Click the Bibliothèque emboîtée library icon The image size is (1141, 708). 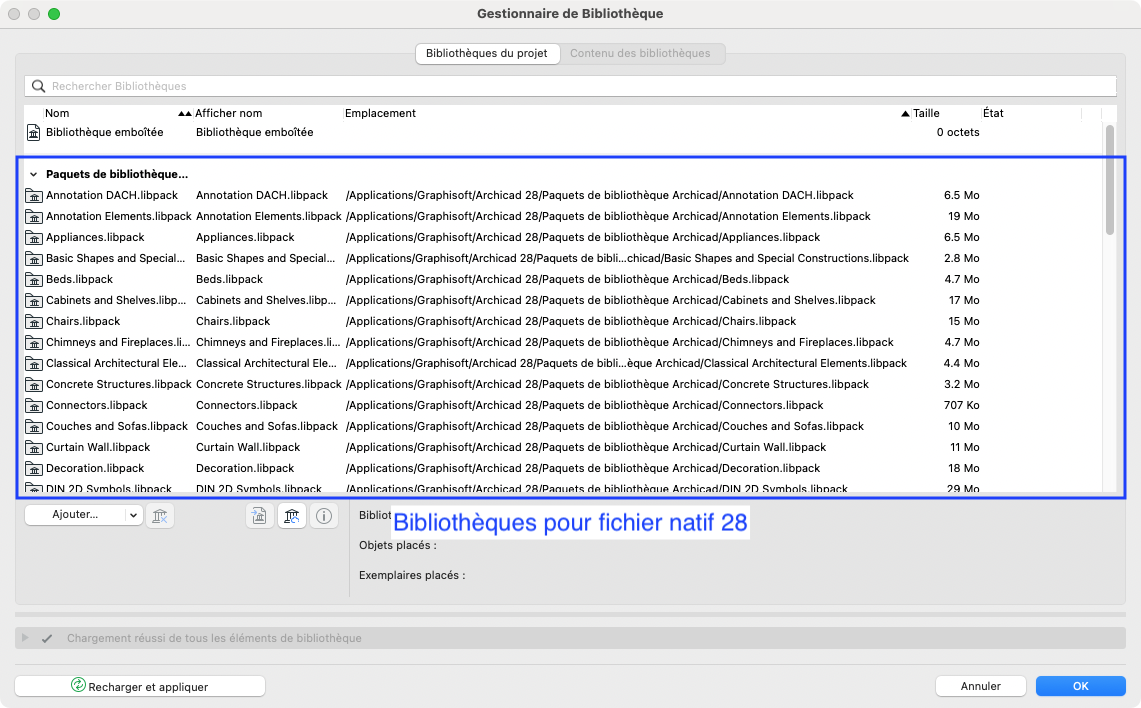point(33,132)
